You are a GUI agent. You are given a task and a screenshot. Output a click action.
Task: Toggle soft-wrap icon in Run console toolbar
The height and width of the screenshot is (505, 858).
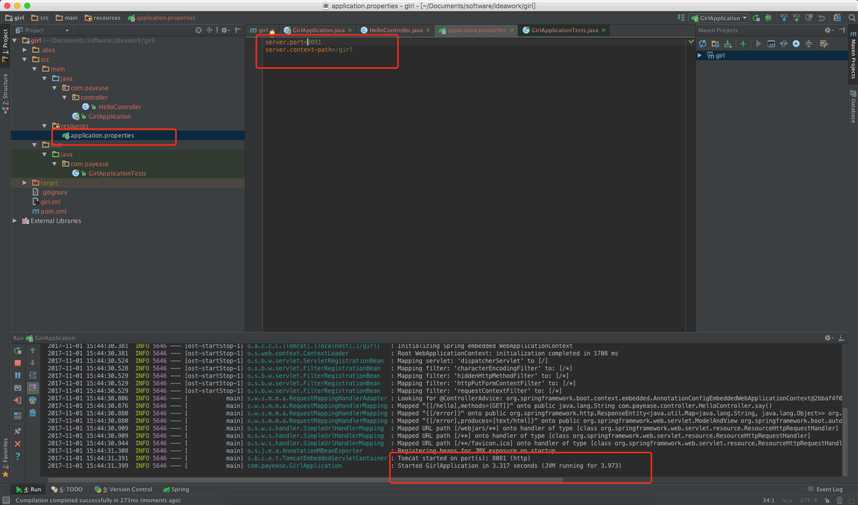32,375
